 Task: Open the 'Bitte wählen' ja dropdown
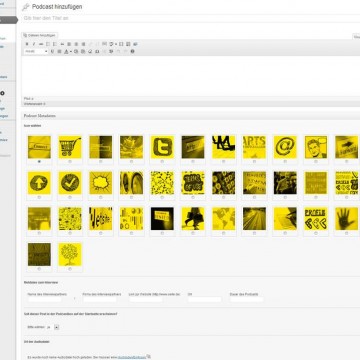pos(53,327)
